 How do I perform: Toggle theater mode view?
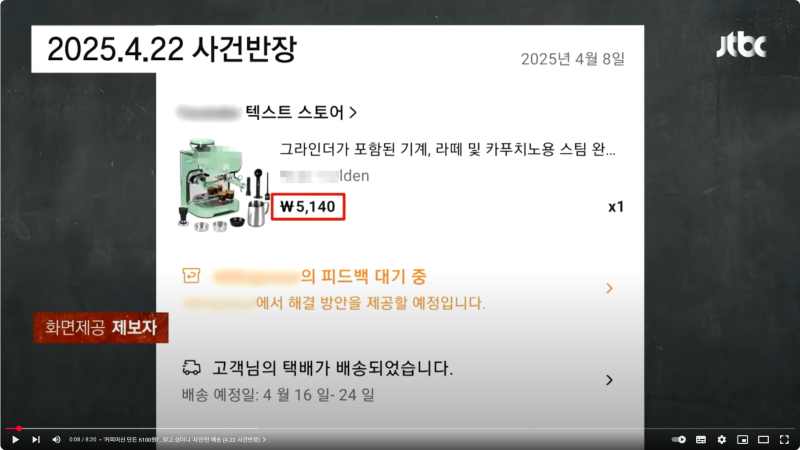tap(763, 439)
